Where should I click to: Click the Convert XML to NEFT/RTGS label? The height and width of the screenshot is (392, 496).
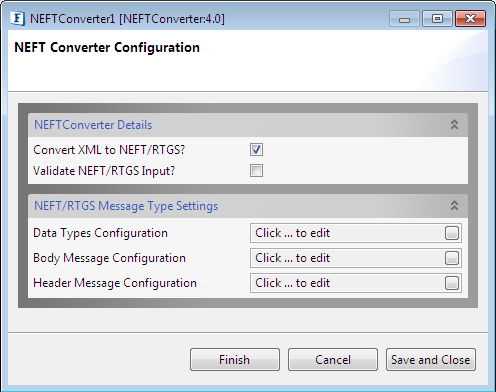coord(109,150)
